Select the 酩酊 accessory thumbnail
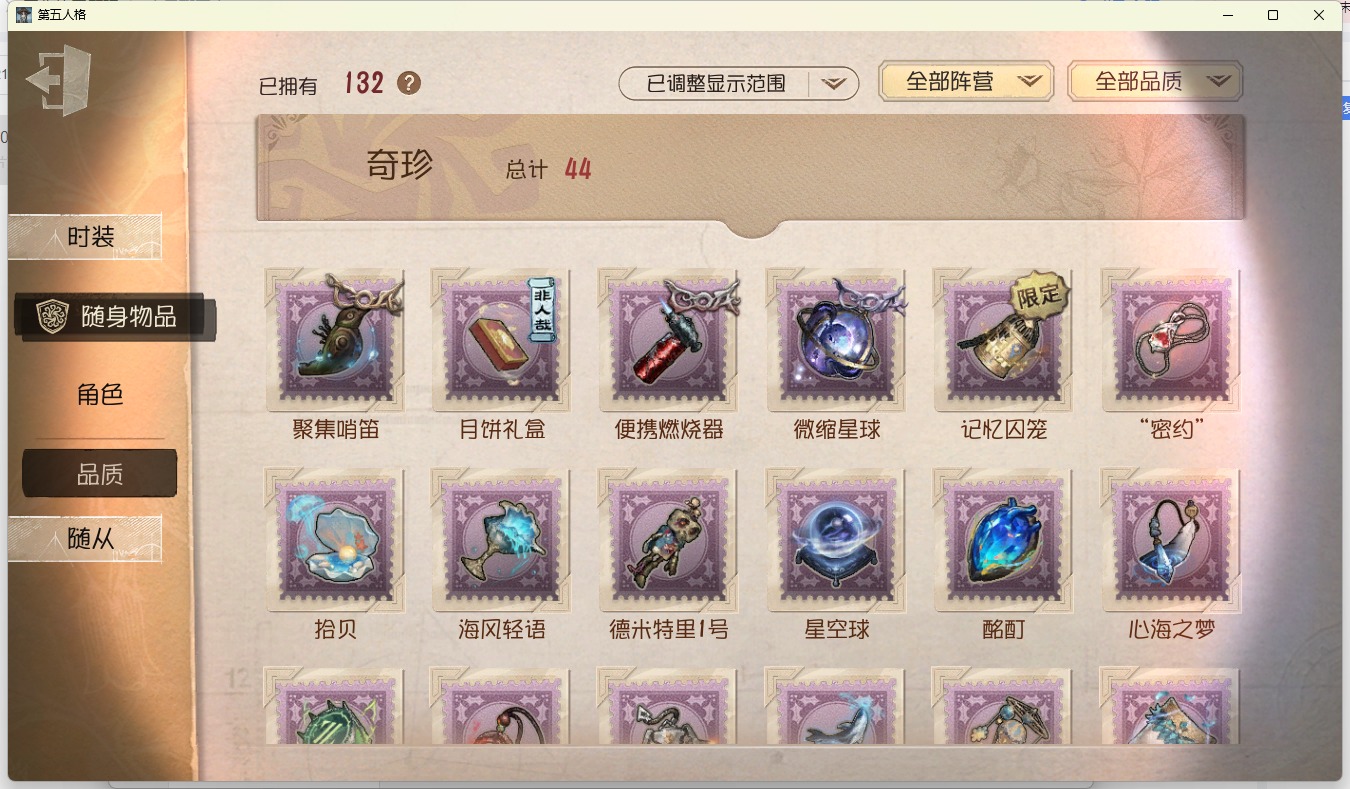Viewport: 1350px width, 789px height. pyautogui.click(x=1004, y=540)
